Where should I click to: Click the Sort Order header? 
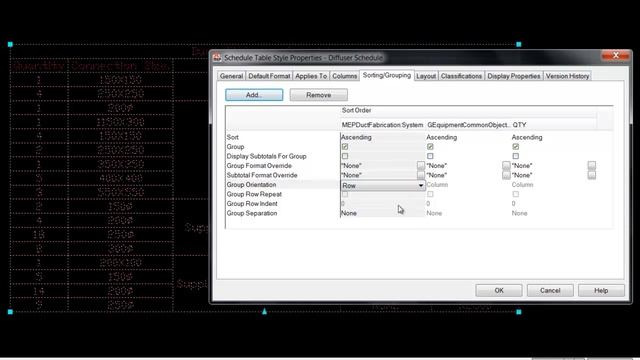(356, 110)
